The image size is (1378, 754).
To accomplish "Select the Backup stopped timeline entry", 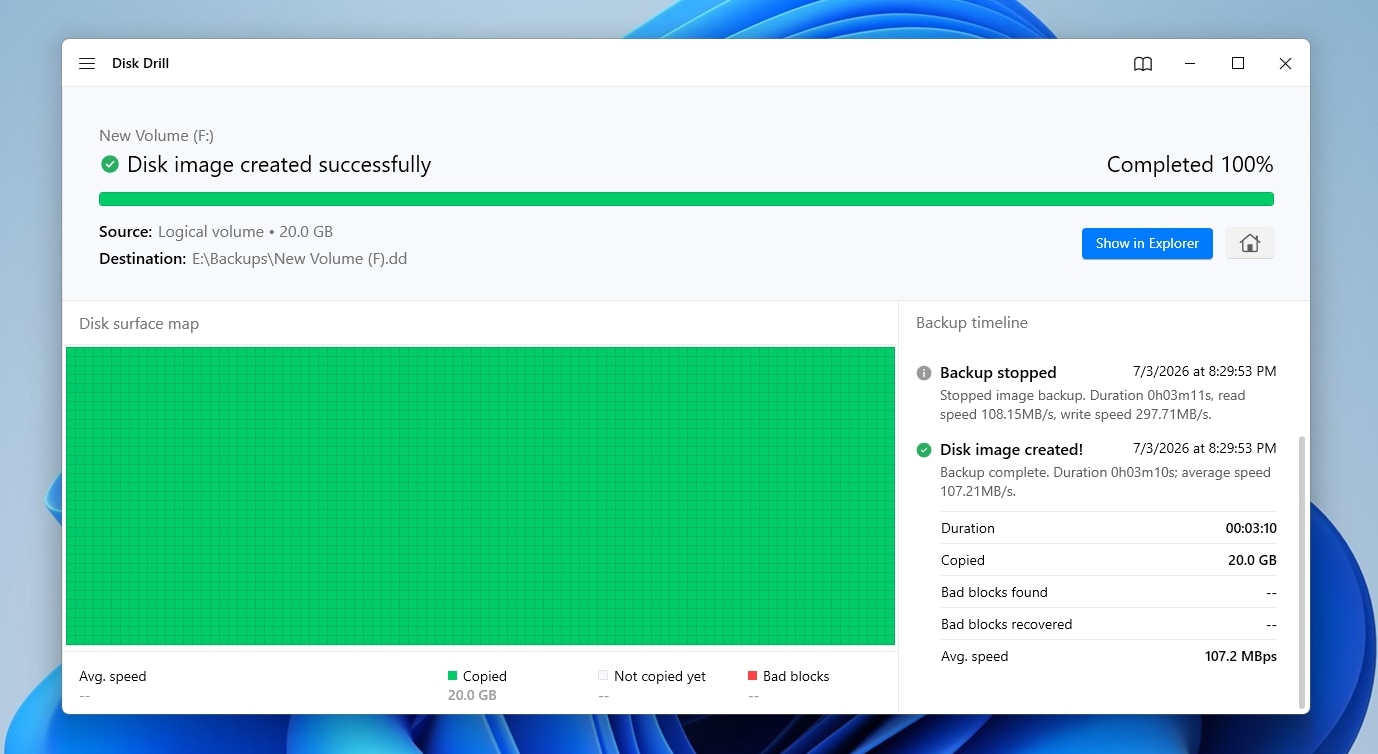I will coord(1096,392).
